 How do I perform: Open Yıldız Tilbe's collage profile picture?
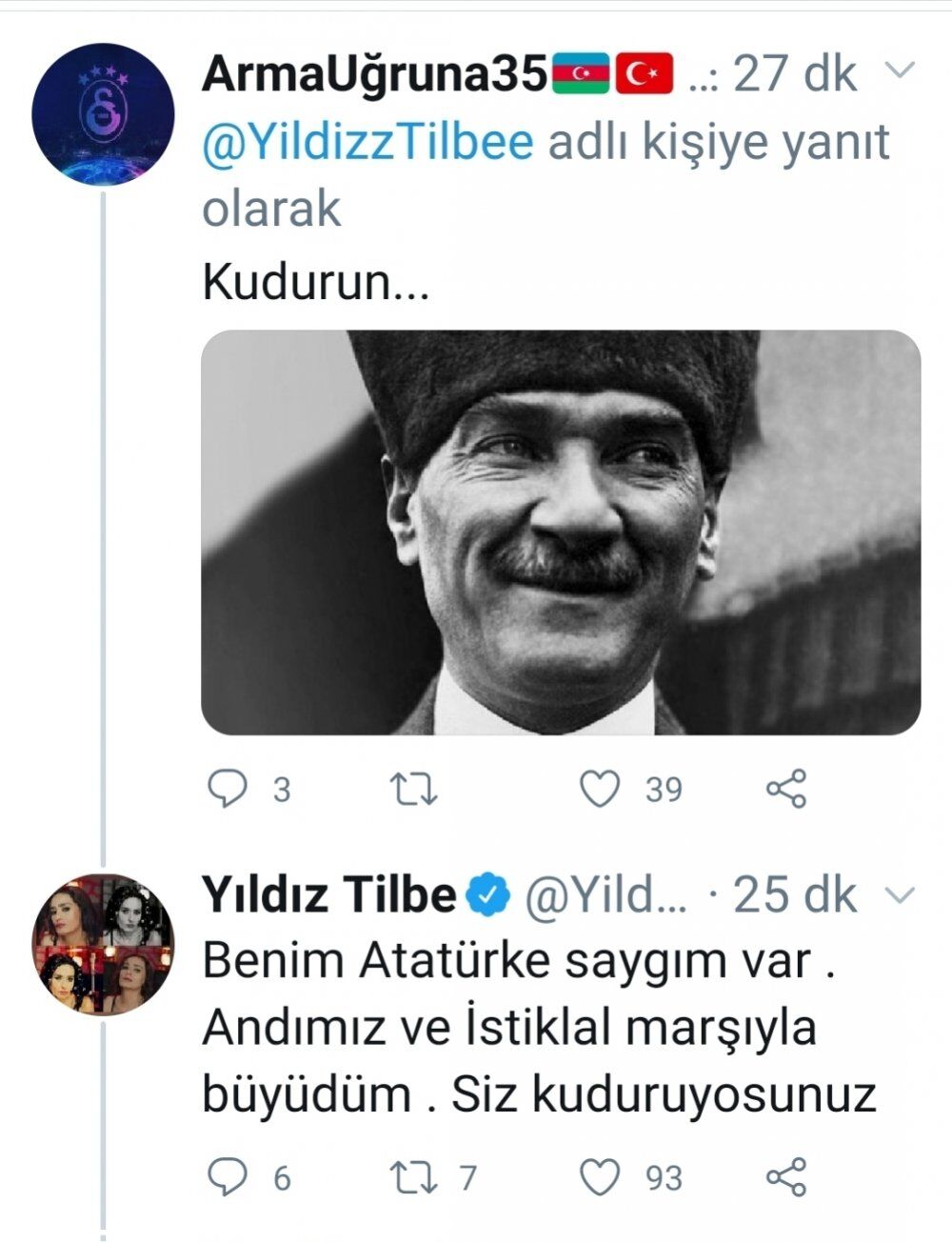coord(103,943)
